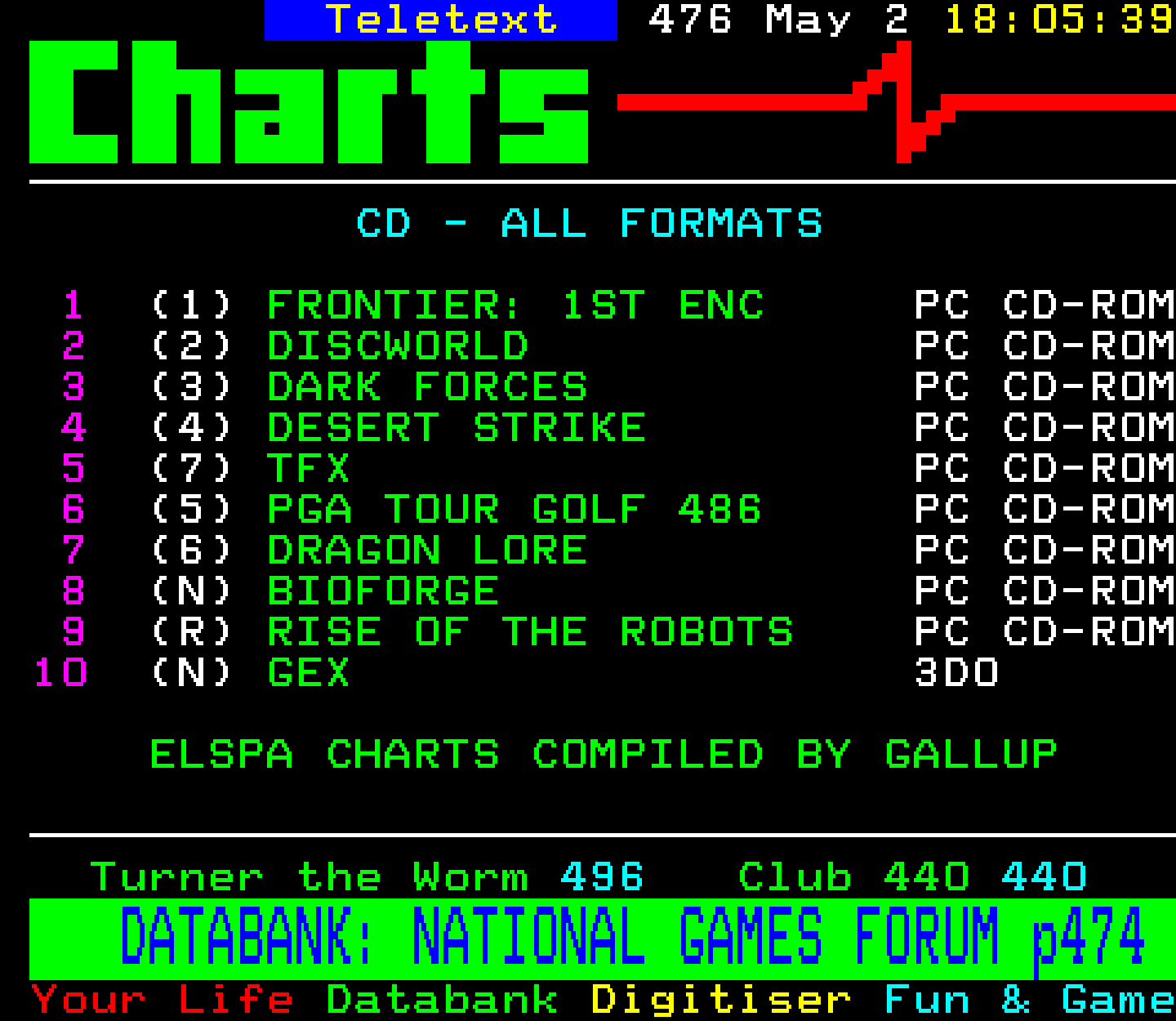The height and width of the screenshot is (1021, 1176).
Task: Click the clock reading 18:05:39
Action: point(1060,20)
